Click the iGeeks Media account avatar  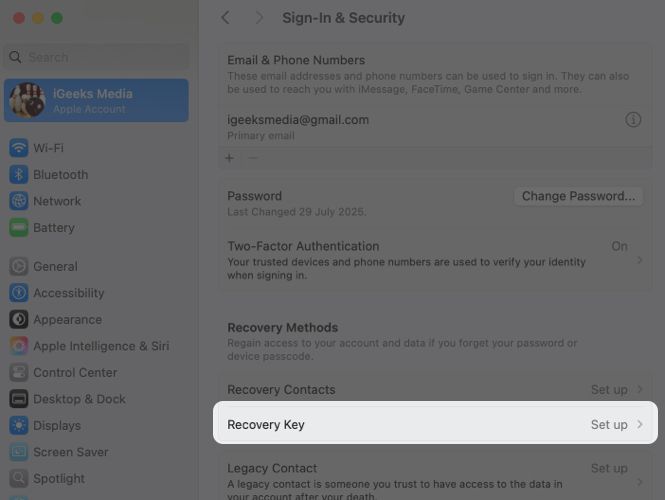pos(28,101)
